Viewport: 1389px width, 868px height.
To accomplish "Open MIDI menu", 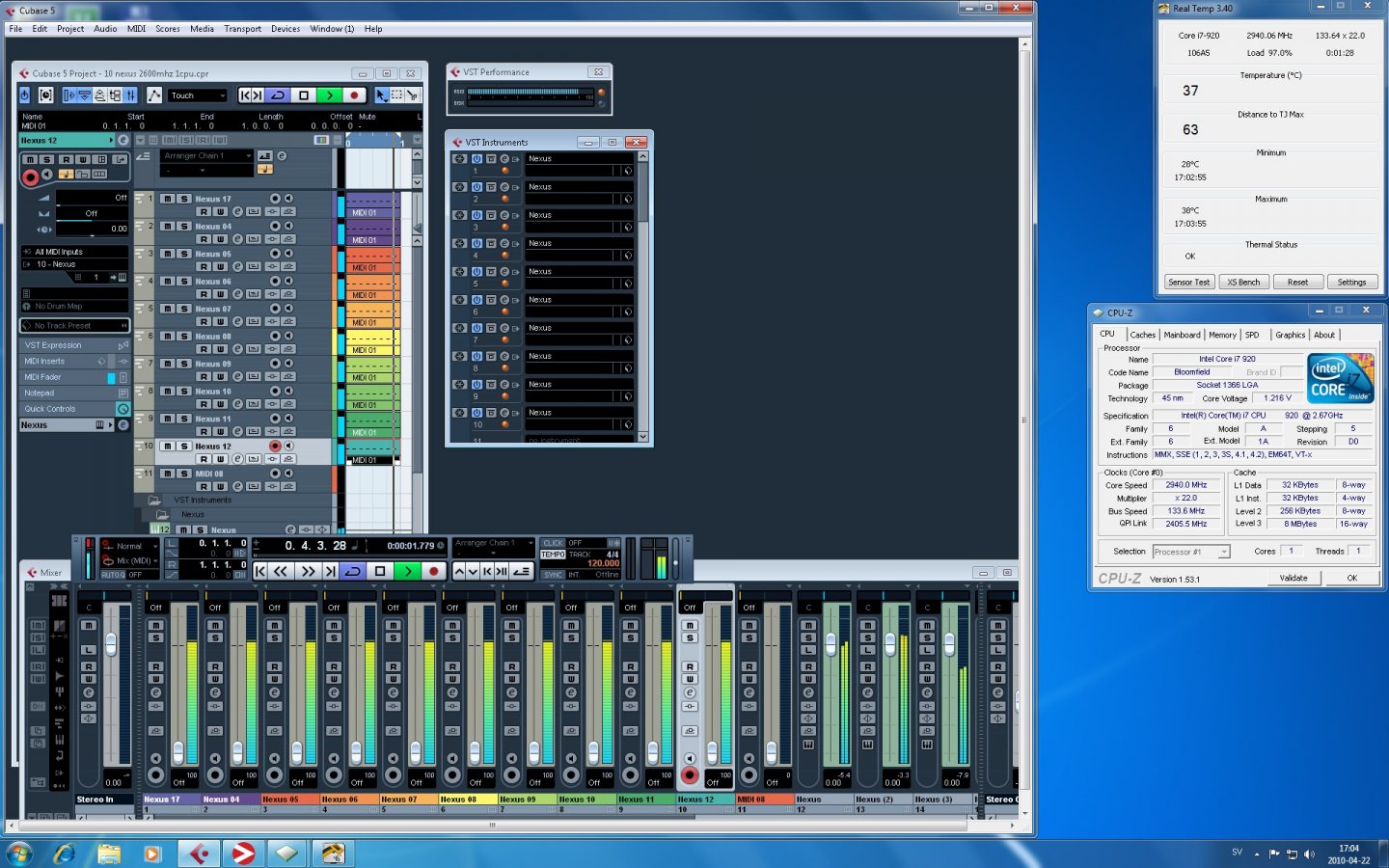I will click(x=136, y=29).
